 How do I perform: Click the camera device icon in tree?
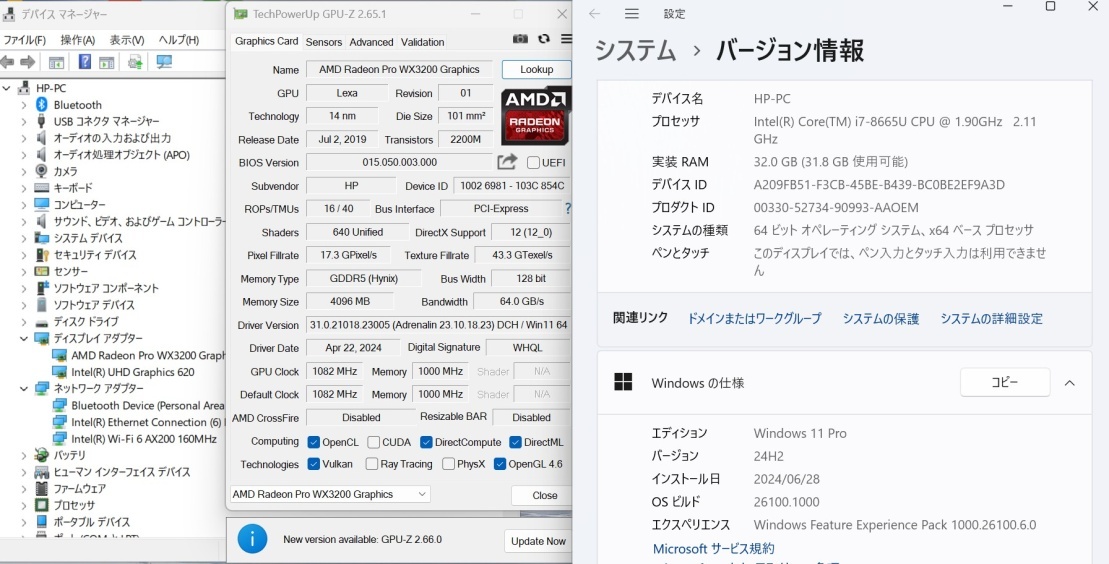click(x=42, y=171)
